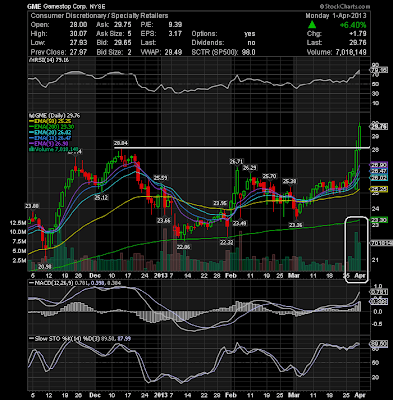Click the Feb date on main chart axis
Screen dimensions: 393x400
pyautogui.click(x=231, y=276)
